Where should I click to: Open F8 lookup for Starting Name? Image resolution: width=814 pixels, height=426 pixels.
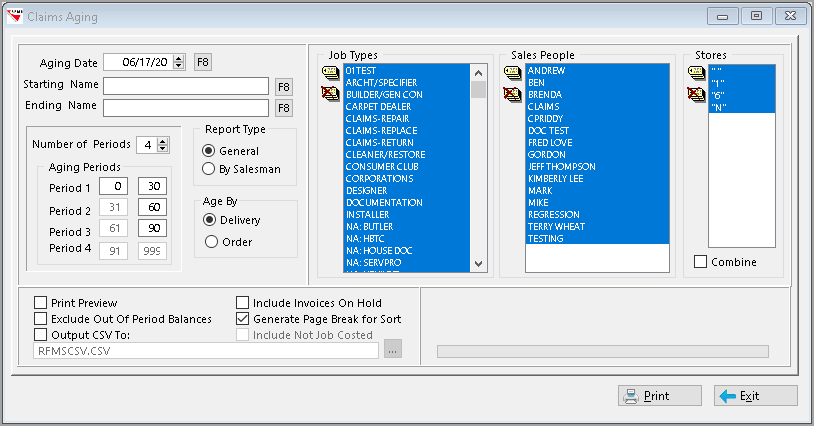click(x=283, y=87)
